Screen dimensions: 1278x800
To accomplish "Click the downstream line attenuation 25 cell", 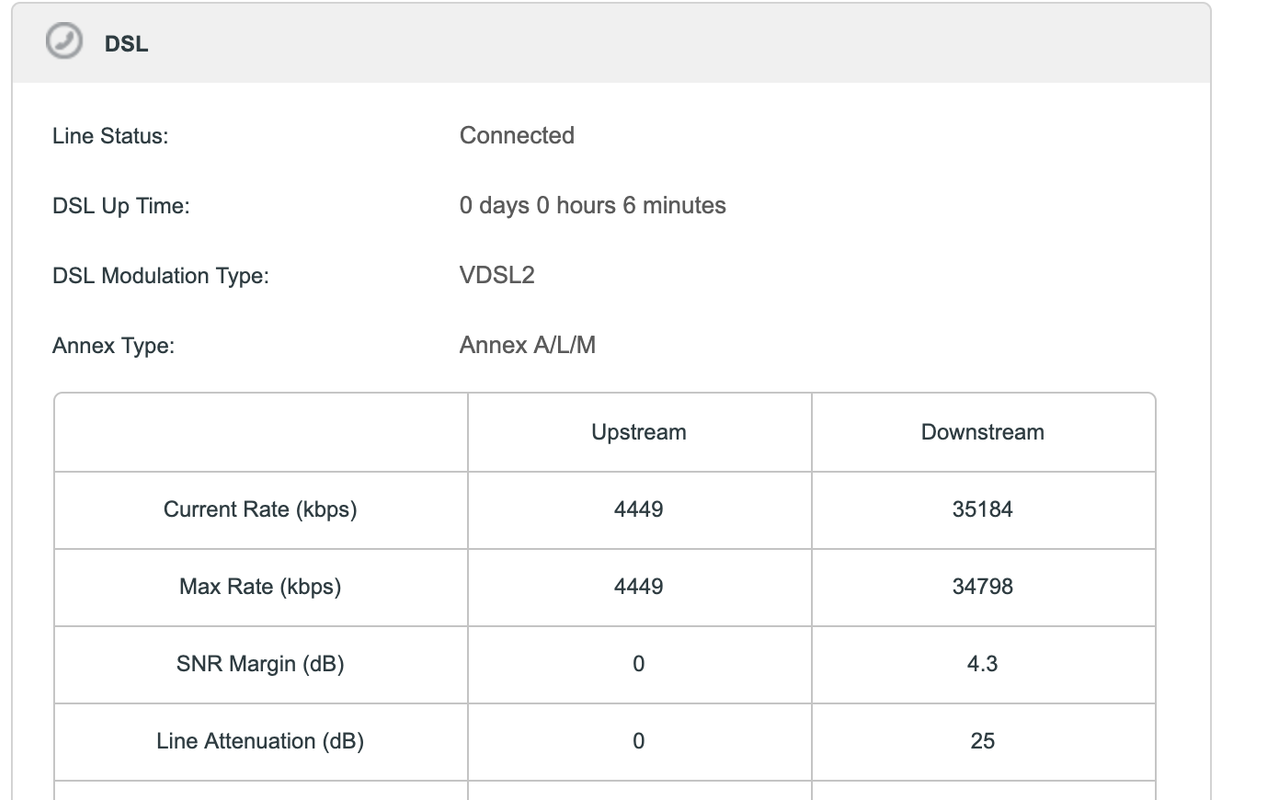I will (983, 741).
